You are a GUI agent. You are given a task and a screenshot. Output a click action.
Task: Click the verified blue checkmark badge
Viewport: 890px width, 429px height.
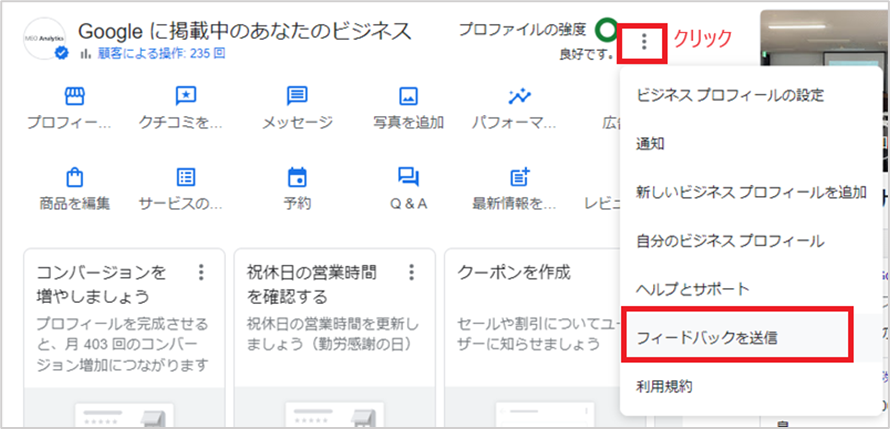(61, 53)
